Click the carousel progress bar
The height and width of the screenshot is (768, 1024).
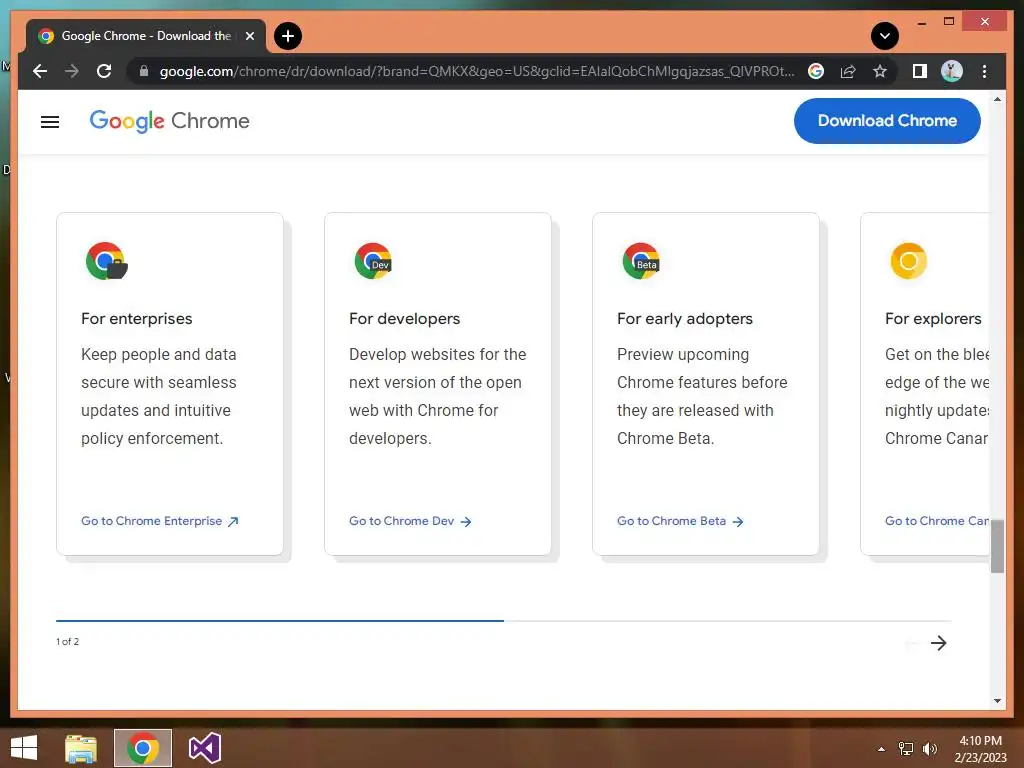coord(504,620)
